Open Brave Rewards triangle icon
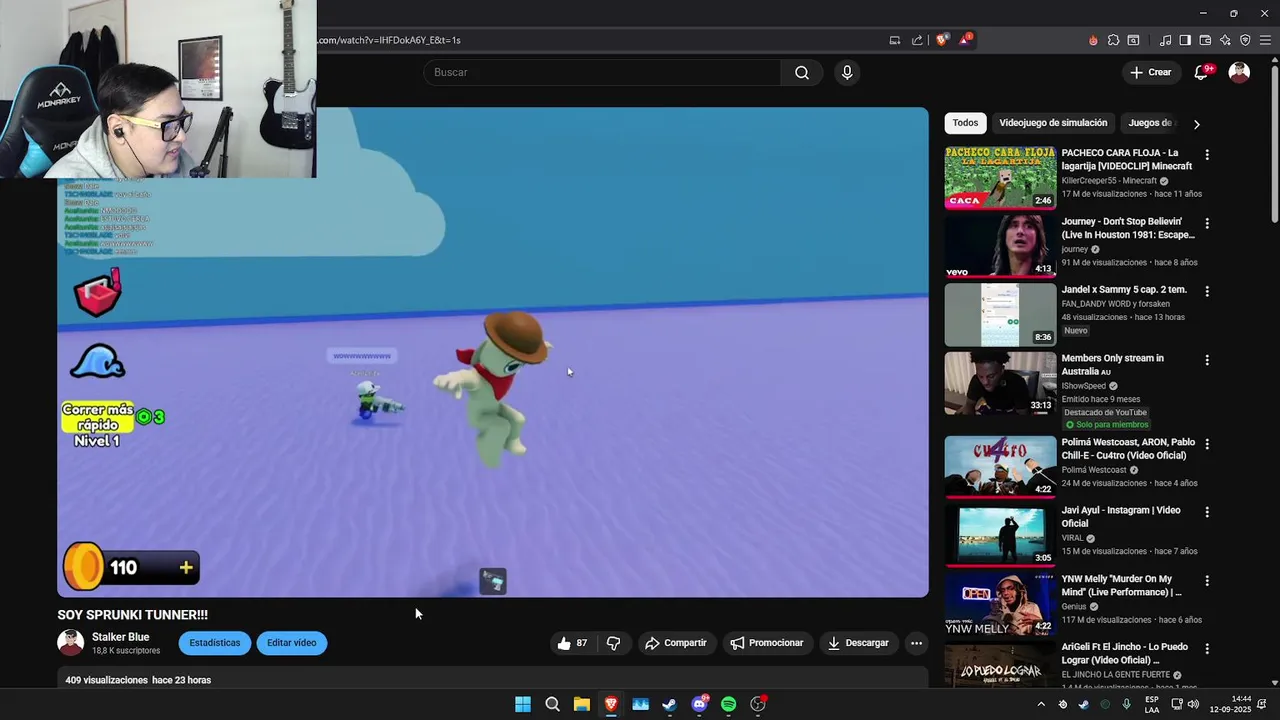The width and height of the screenshot is (1280, 720). click(965, 40)
